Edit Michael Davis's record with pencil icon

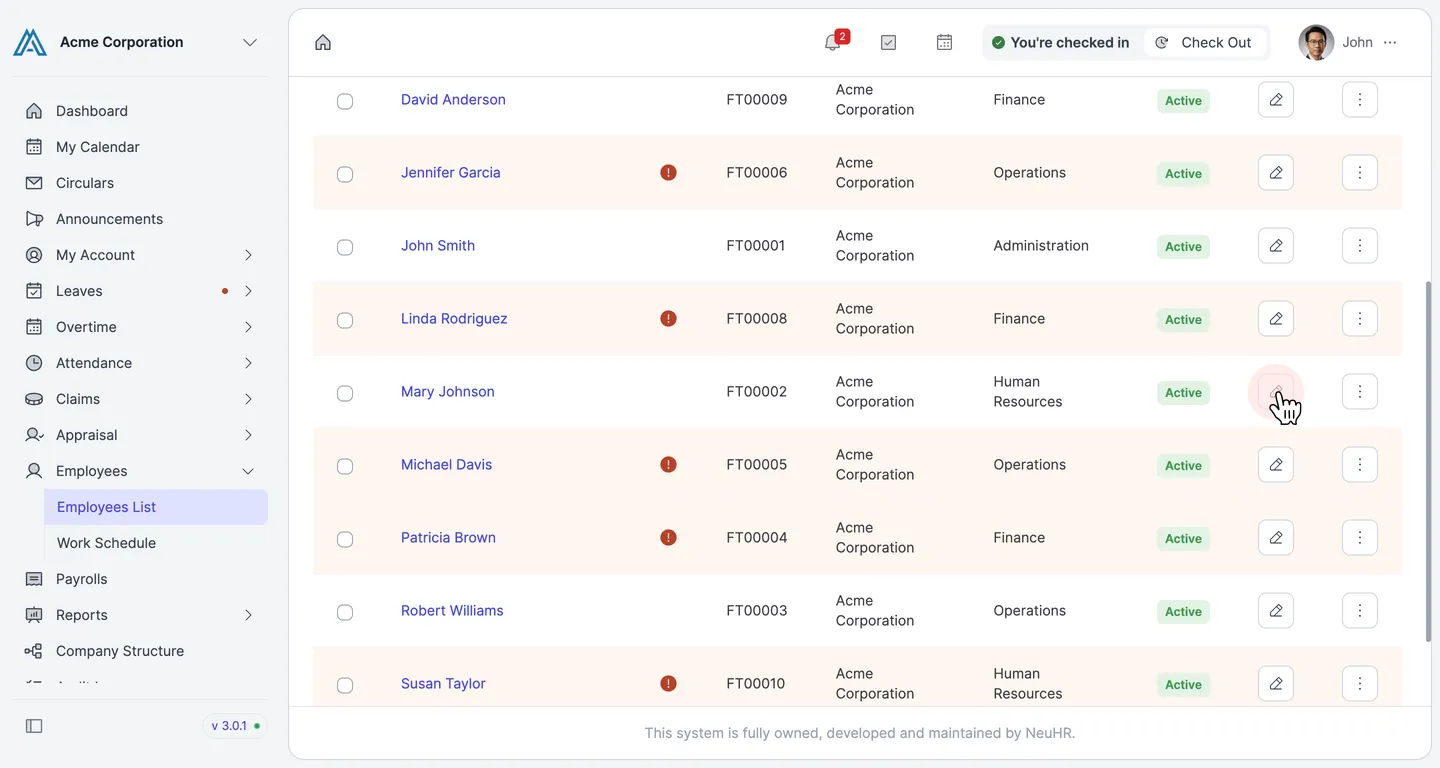[1276, 465]
